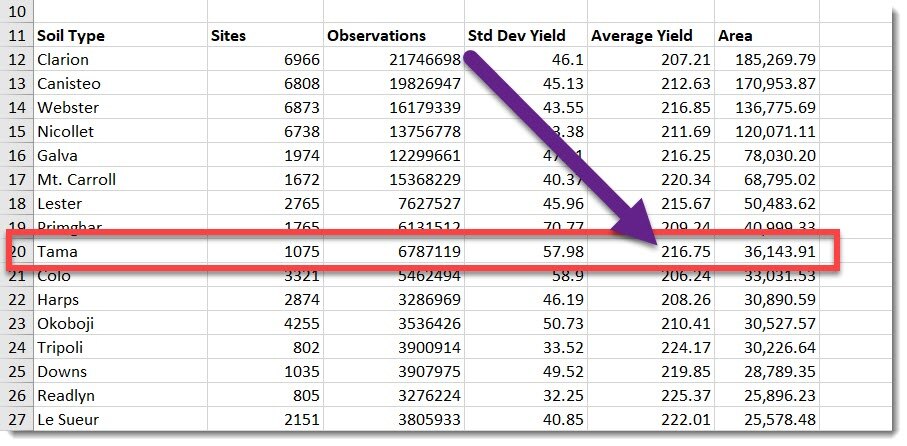Select the row 27 header number
The image size is (907, 446).
[17, 420]
